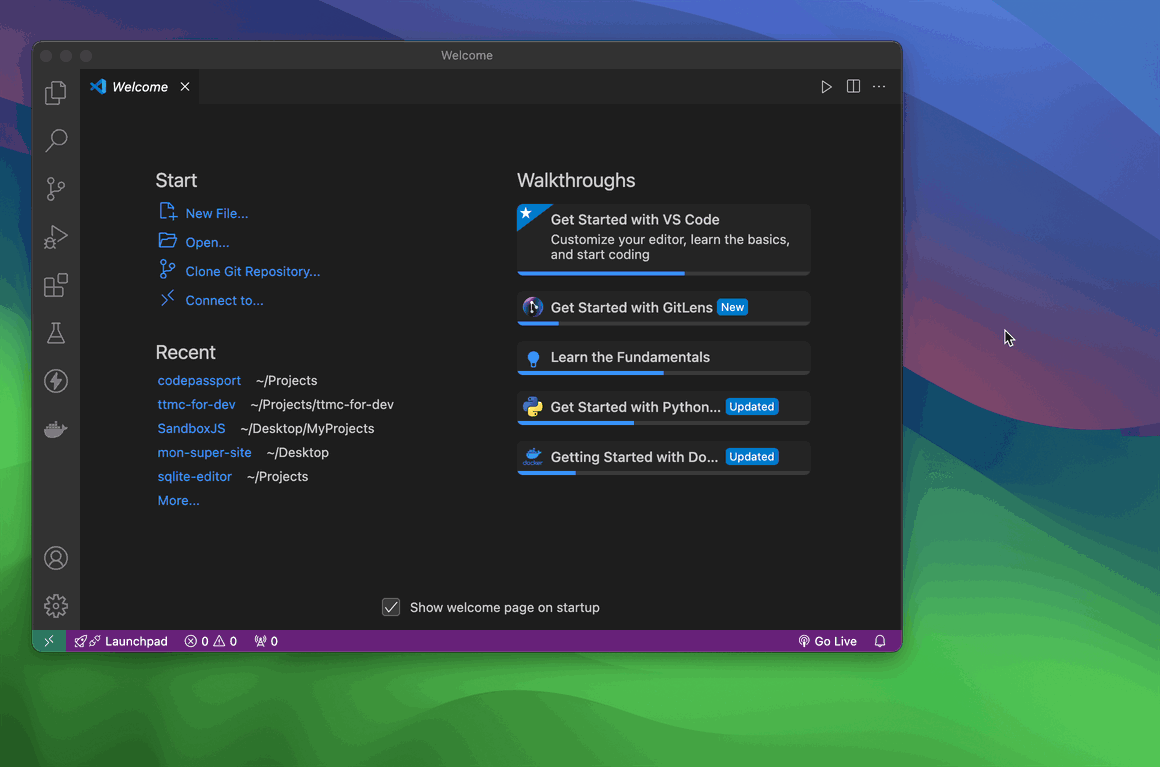This screenshot has height=767, width=1160.
Task: Open Run and Debug view icon
Action: 55,237
